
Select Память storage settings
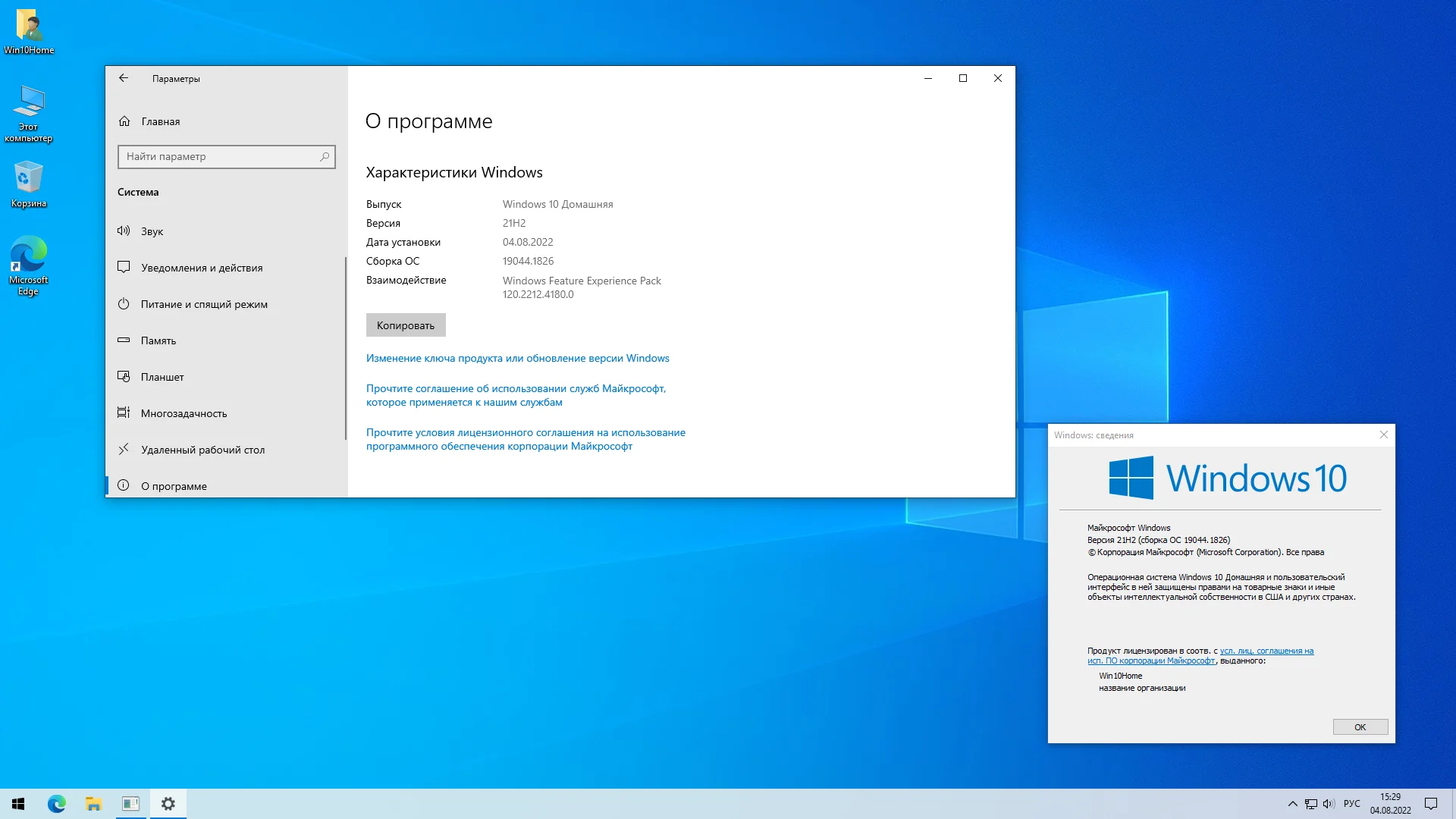[158, 340]
